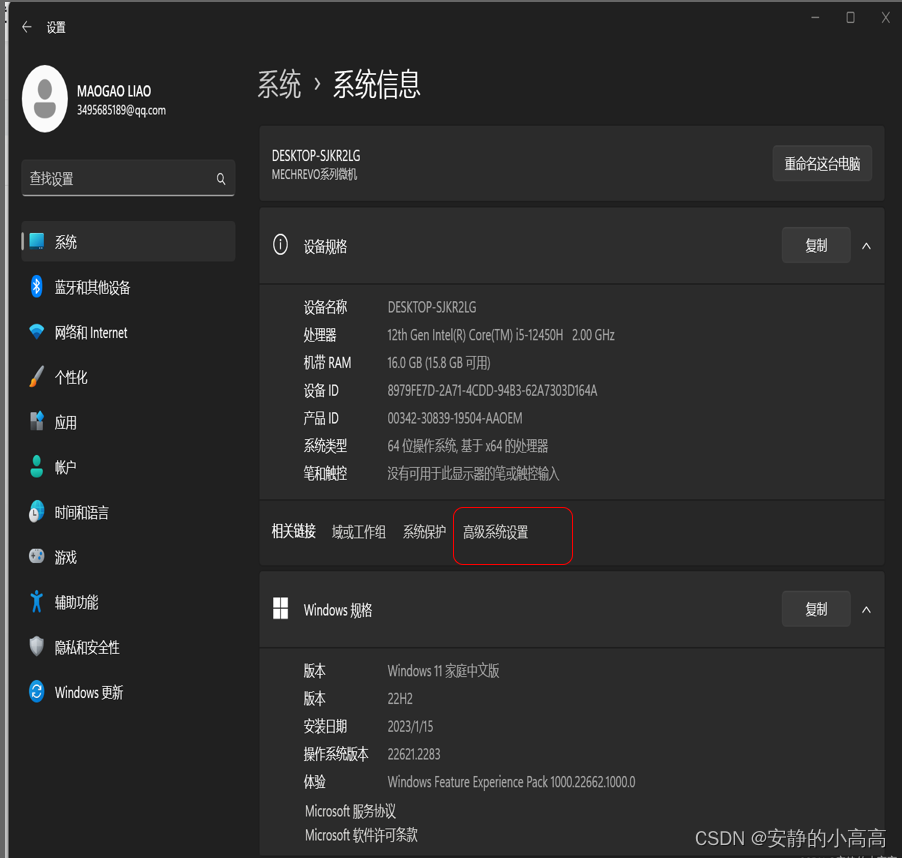This screenshot has width=902, height=858.
Task: Click user name MAOGAO LIAO
Action: point(114,91)
